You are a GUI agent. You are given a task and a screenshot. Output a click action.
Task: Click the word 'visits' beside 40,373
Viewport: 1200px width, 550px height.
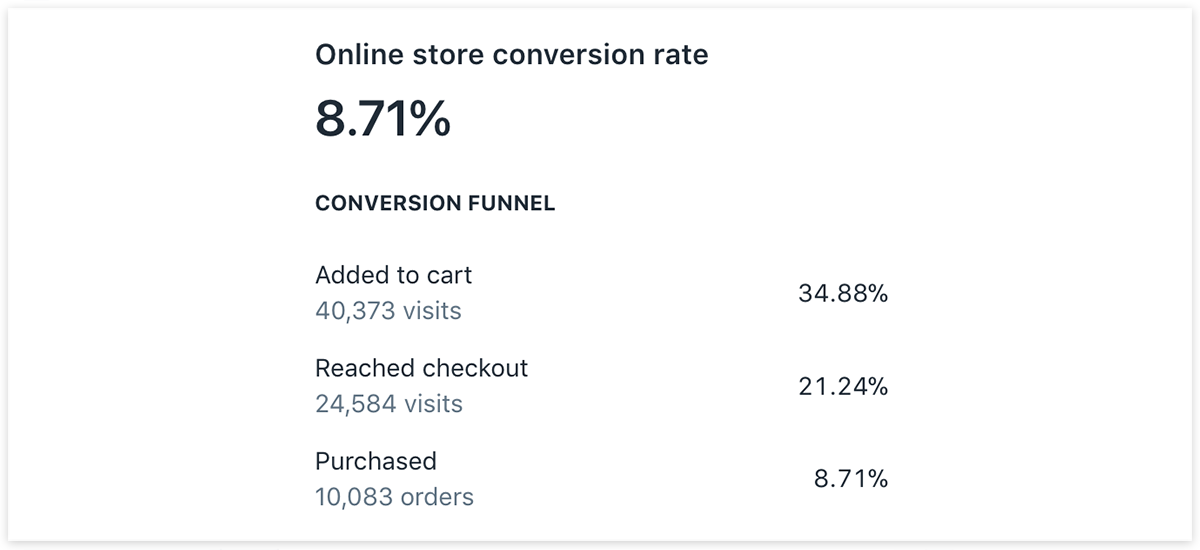pyautogui.click(x=432, y=311)
